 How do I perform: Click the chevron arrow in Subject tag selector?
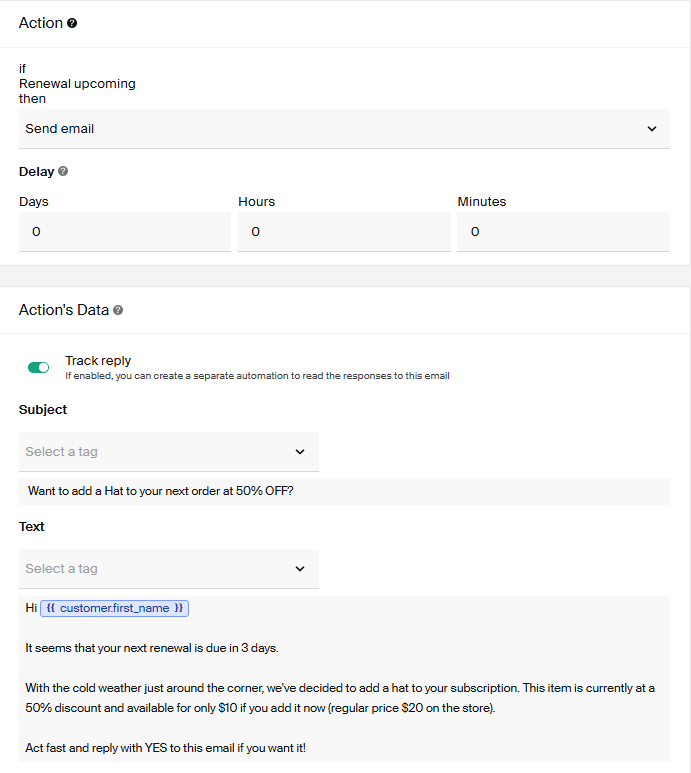point(300,452)
